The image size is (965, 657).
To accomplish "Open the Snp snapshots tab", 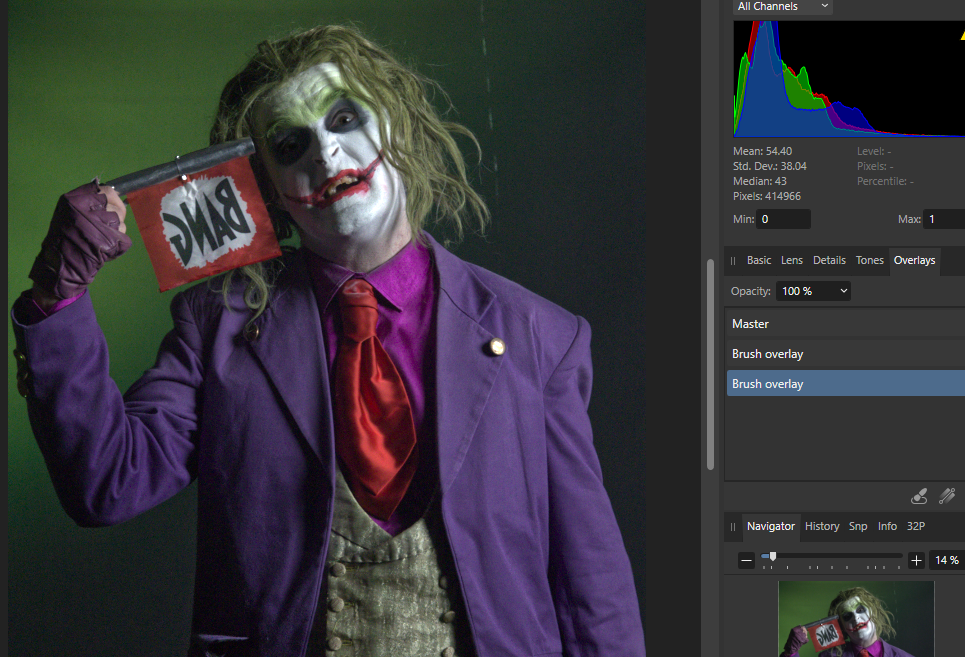I will coord(858,527).
